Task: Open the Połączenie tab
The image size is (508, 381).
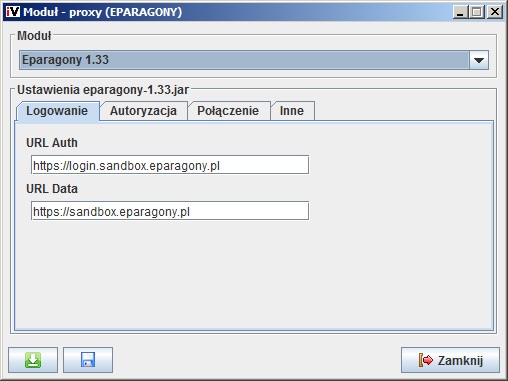Action: pos(228,111)
